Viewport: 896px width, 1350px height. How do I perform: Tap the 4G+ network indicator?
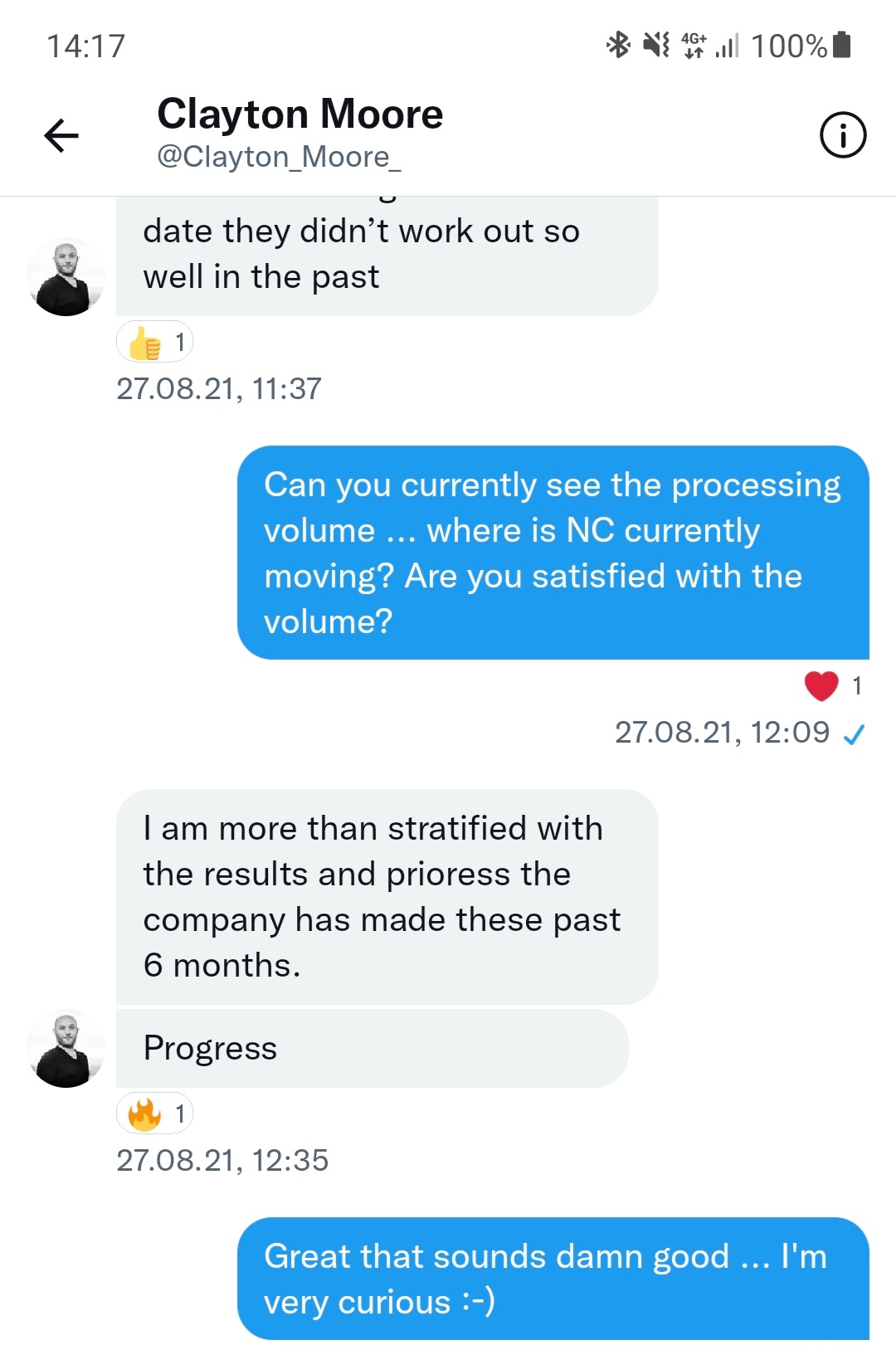pos(695,46)
